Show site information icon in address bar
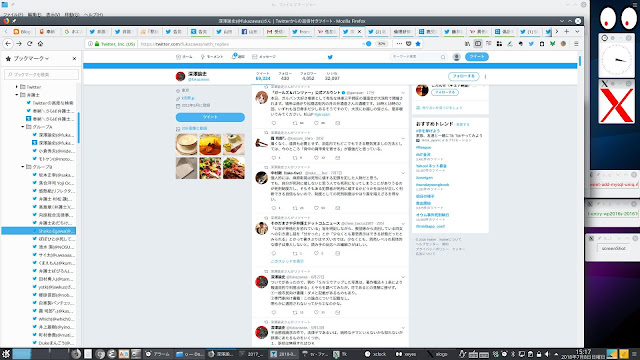Image resolution: width=640 pixels, height=360 pixels. click(90, 44)
